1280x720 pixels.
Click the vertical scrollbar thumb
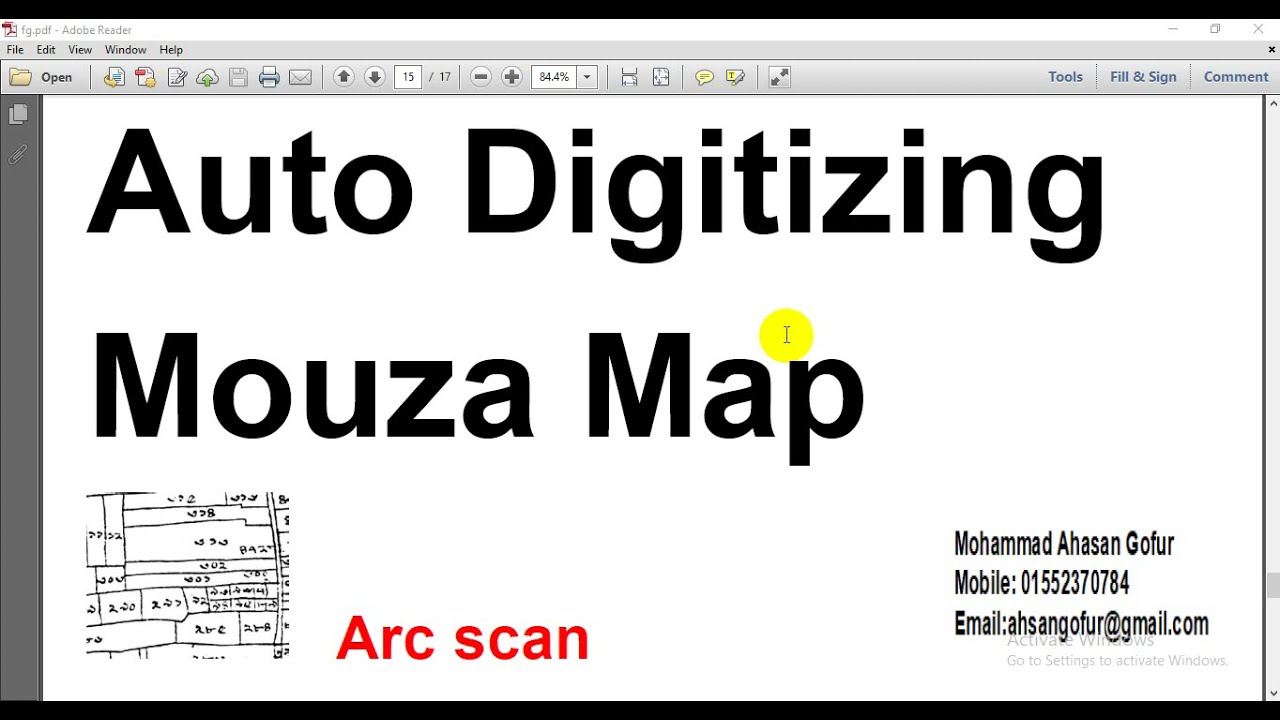click(1273, 585)
